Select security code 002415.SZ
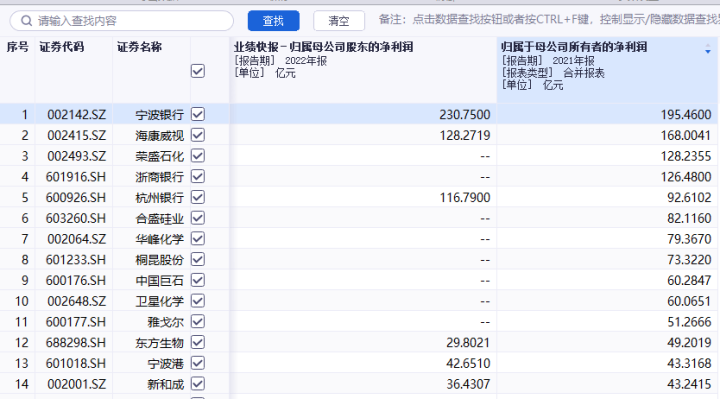This screenshot has height=399, width=720. [77, 135]
